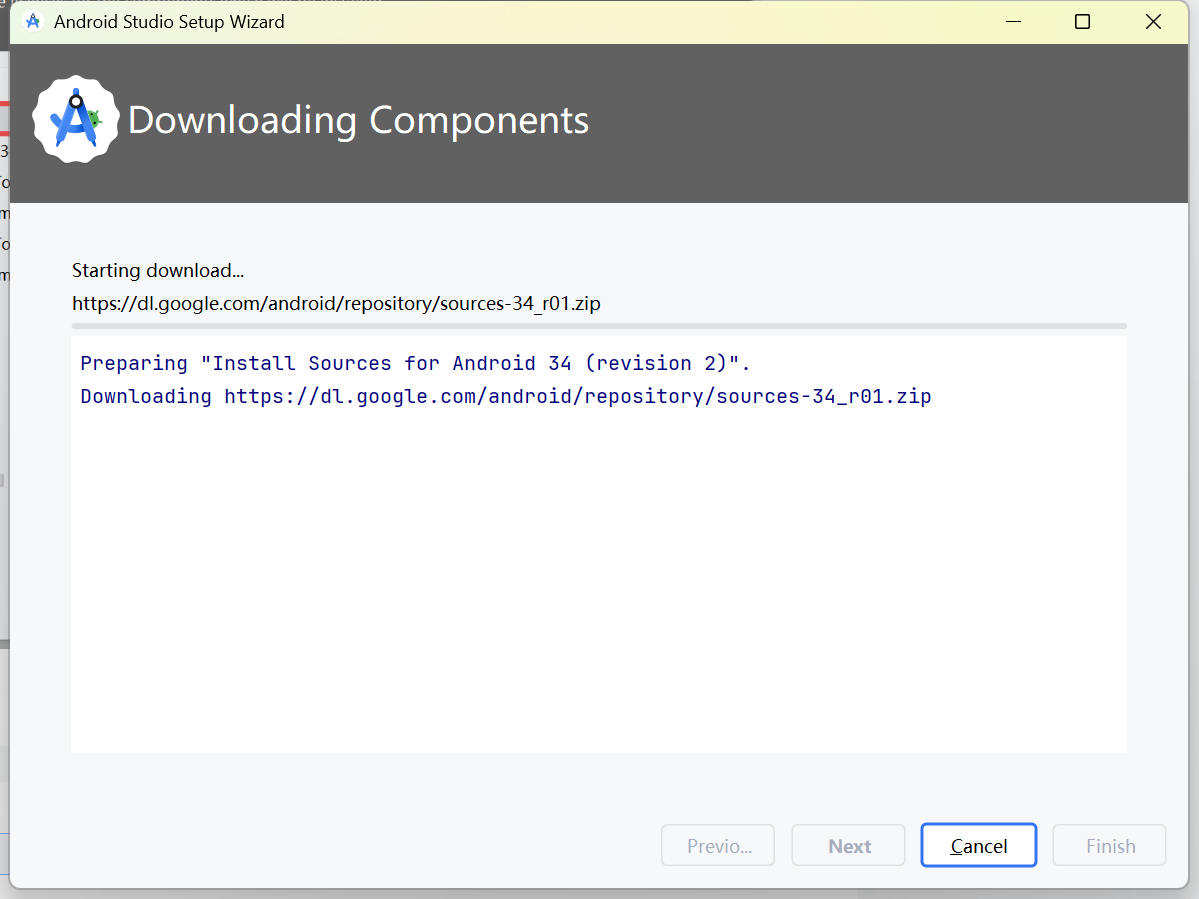Click the disabled Finish button
This screenshot has width=1199, height=899.
pos(1110,845)
